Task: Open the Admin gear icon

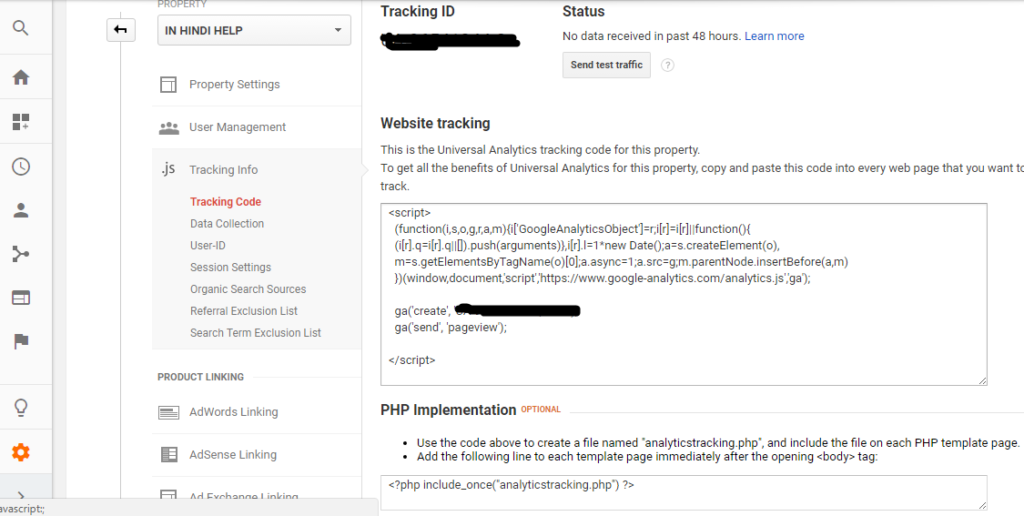Action: (21, 452)
